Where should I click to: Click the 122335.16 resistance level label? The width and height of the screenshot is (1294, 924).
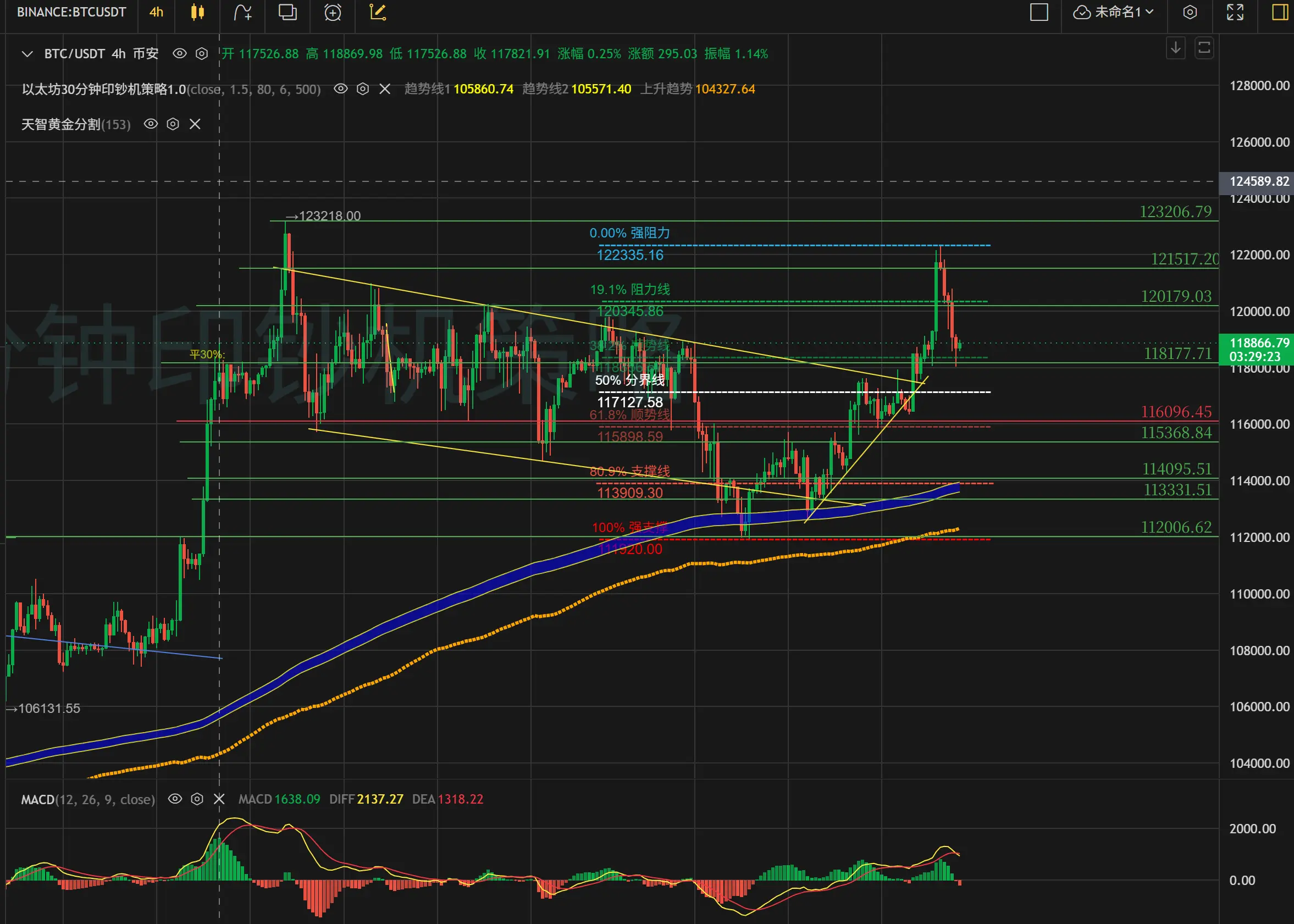[x=630, y=255]
